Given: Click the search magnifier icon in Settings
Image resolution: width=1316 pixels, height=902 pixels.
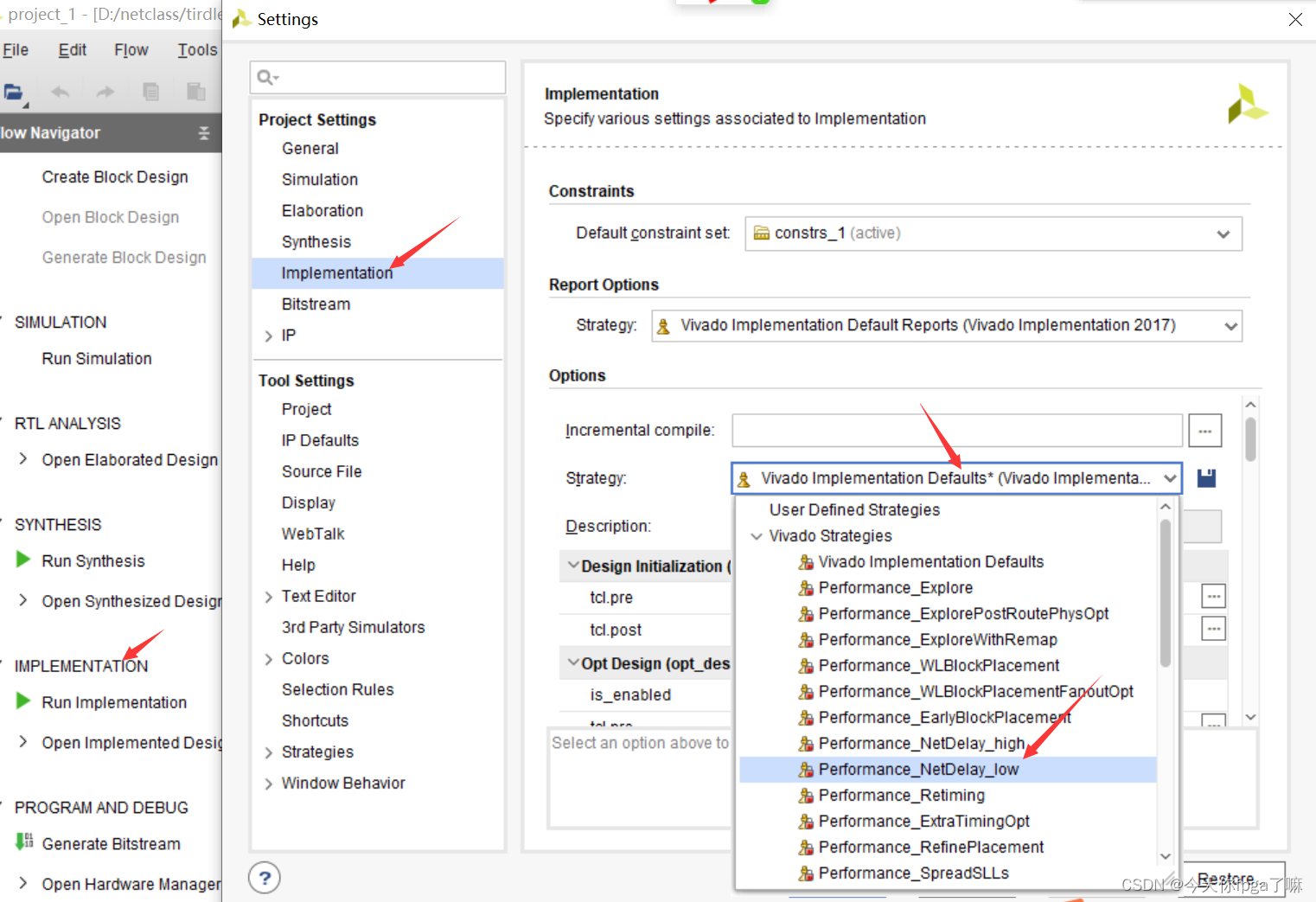Looking at the screenshot, I should coord(268,78).
